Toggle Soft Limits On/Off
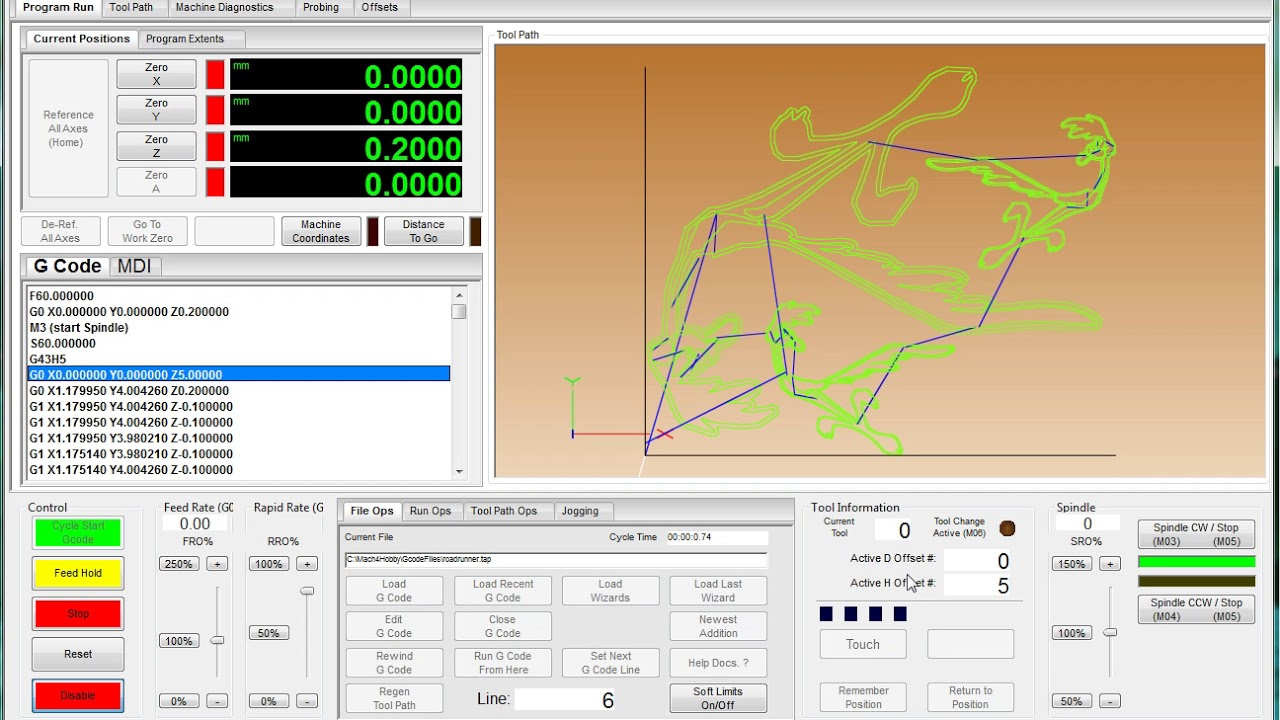Screen dimensions: 1280x720 tap(718, 698)
